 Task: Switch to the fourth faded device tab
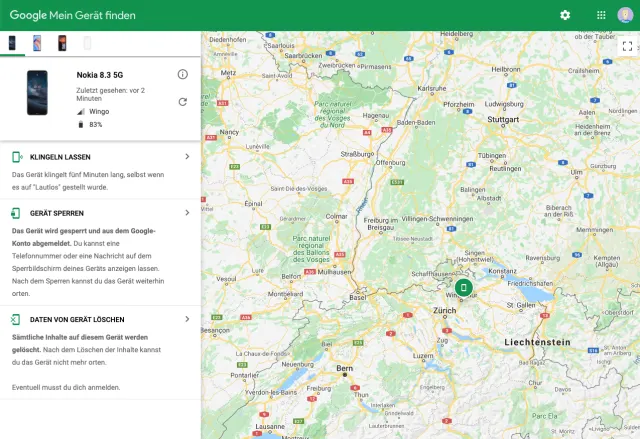87,43
